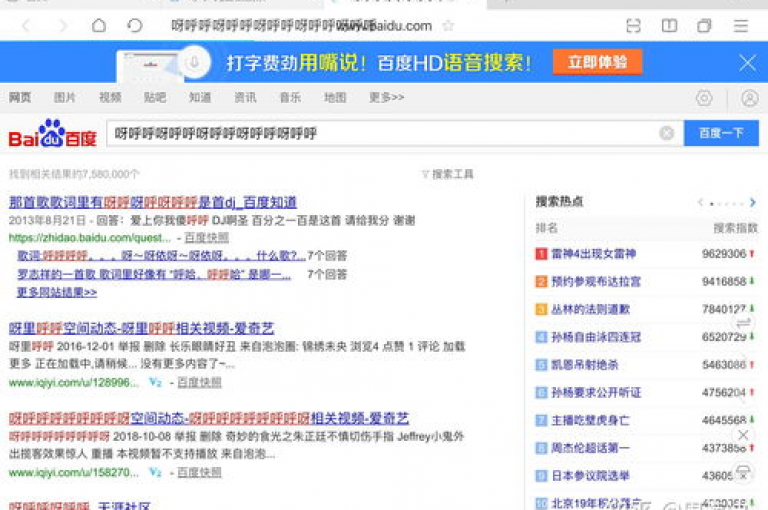
Task: Click the floating swap arrows icon
Action: point(744,323)
